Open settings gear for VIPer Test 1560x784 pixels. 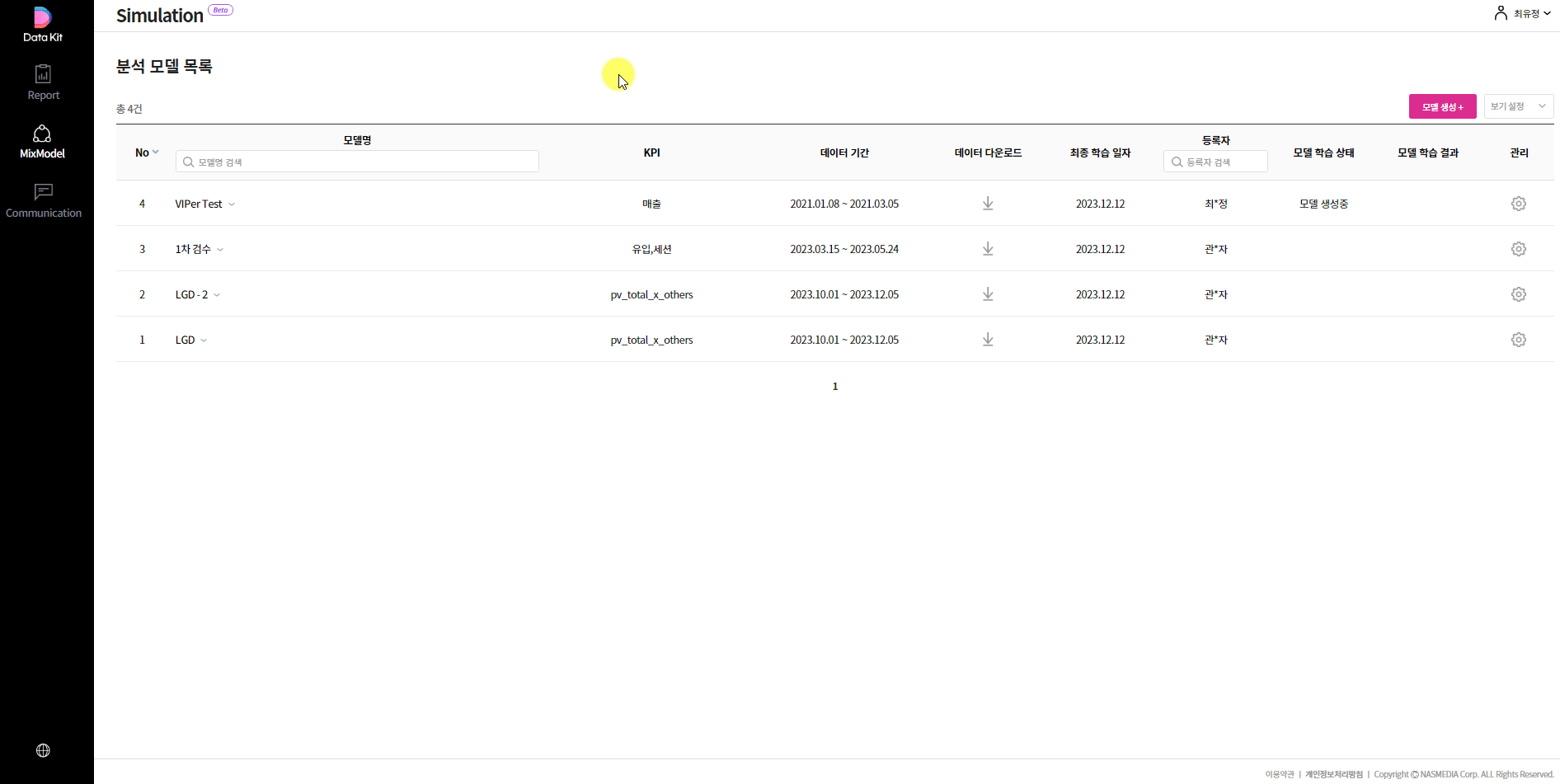click(1519, 204)
